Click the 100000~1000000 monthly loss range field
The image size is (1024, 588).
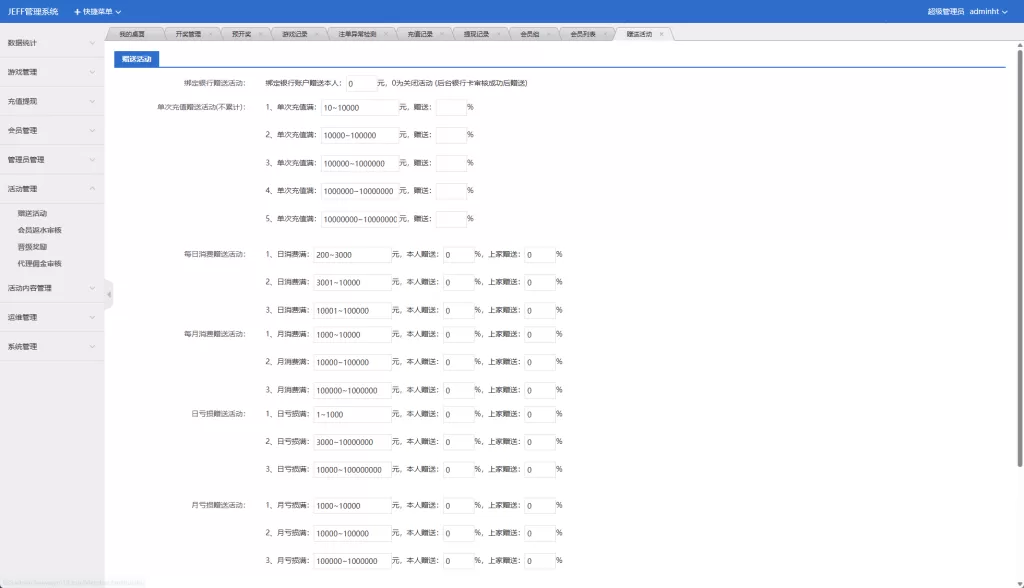(x=352, y=561)
